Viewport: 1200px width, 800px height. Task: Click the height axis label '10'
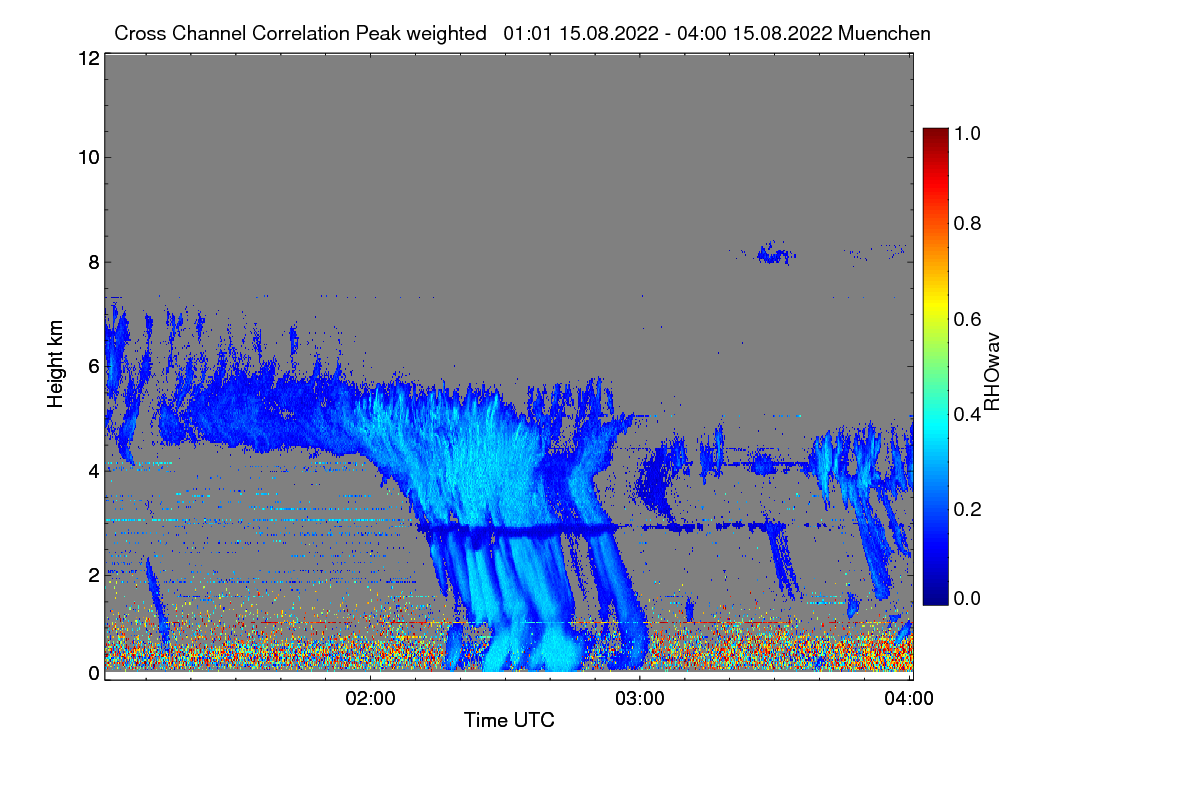[x=87, y=157]
